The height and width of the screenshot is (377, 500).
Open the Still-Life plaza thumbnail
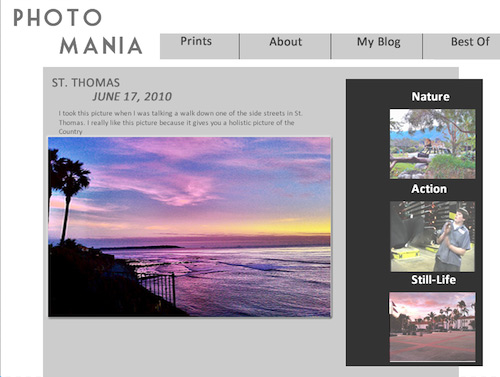click(432, 327)
